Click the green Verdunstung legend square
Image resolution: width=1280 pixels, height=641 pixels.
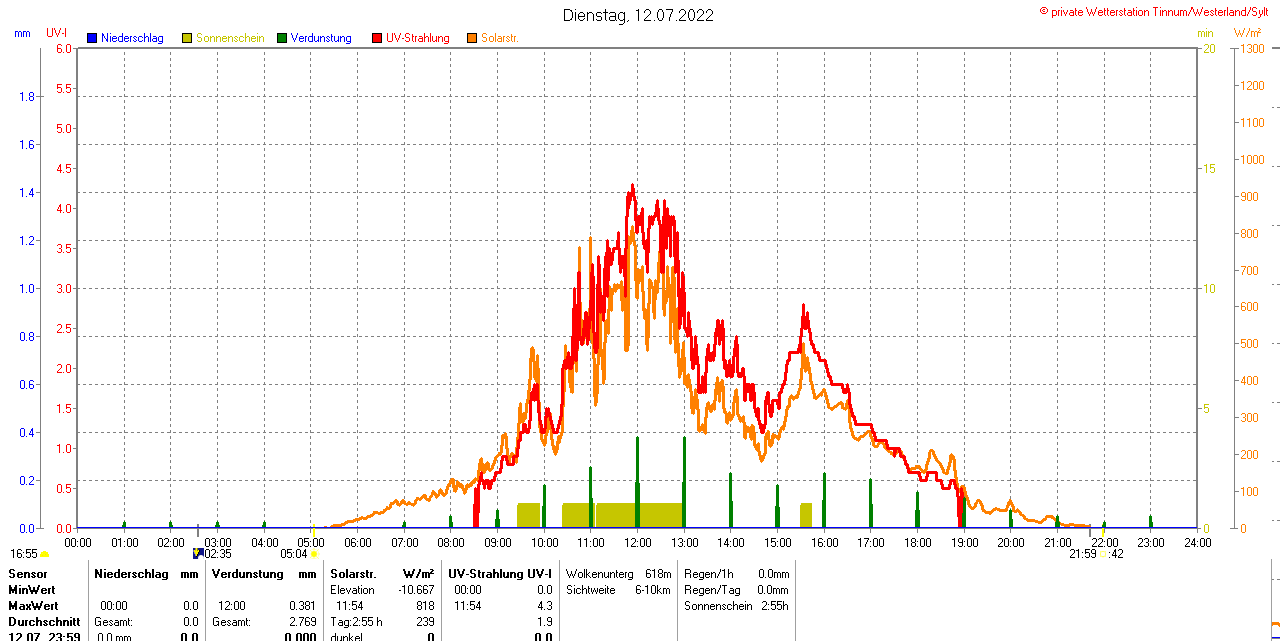click(282, 38)
